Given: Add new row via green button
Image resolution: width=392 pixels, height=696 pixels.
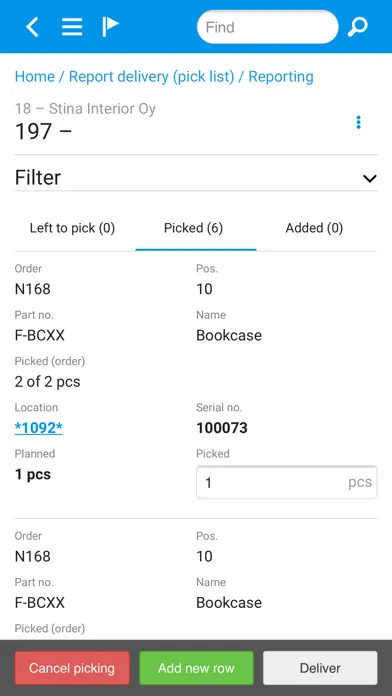Looking at the screenshot, I should (196, 668).
